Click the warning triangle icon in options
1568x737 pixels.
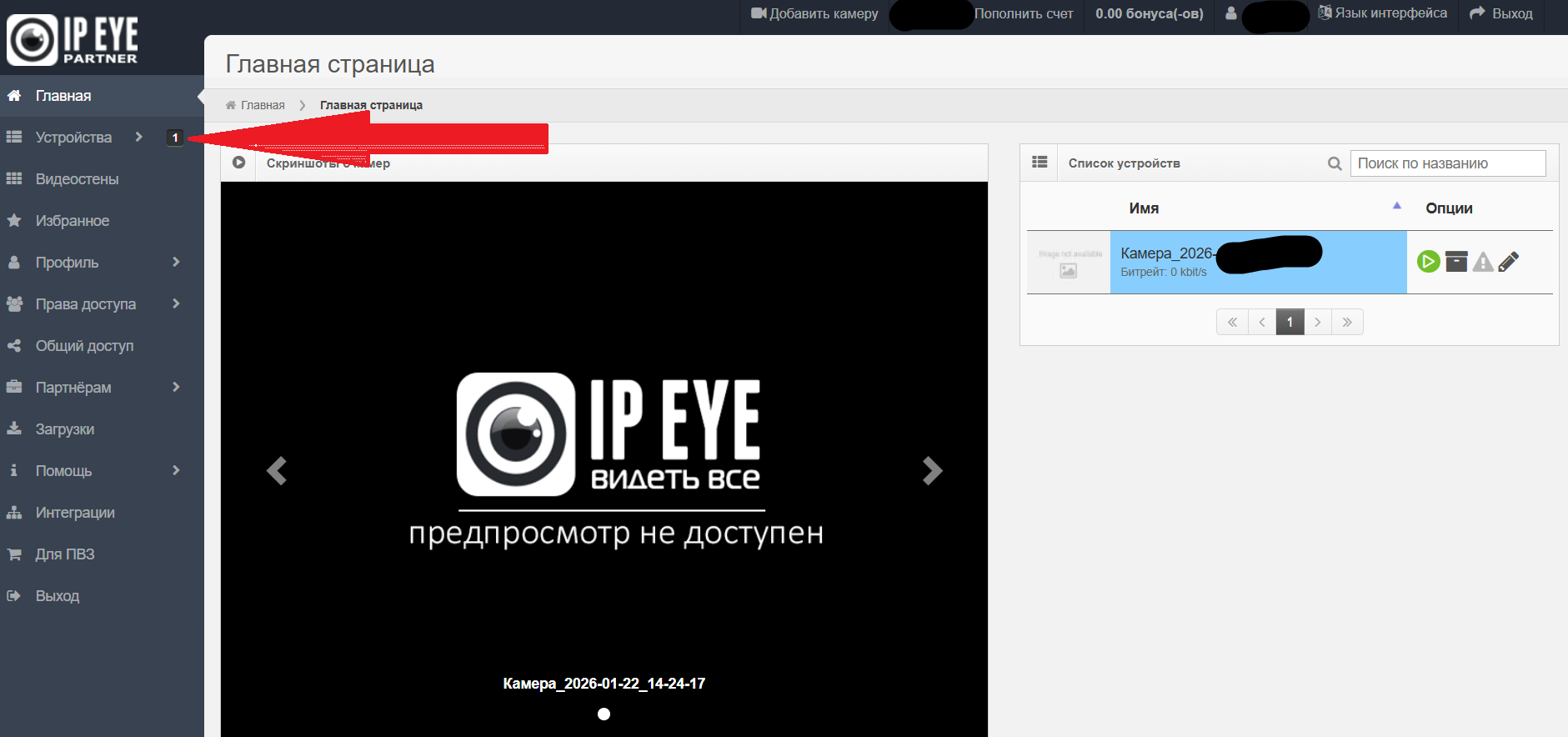click(1482, 263)
